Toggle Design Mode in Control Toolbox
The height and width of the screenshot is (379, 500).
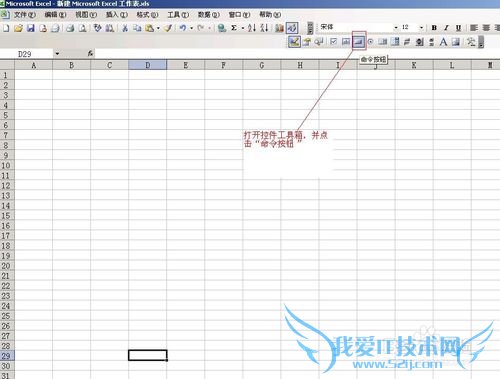(x=294, y=42)
